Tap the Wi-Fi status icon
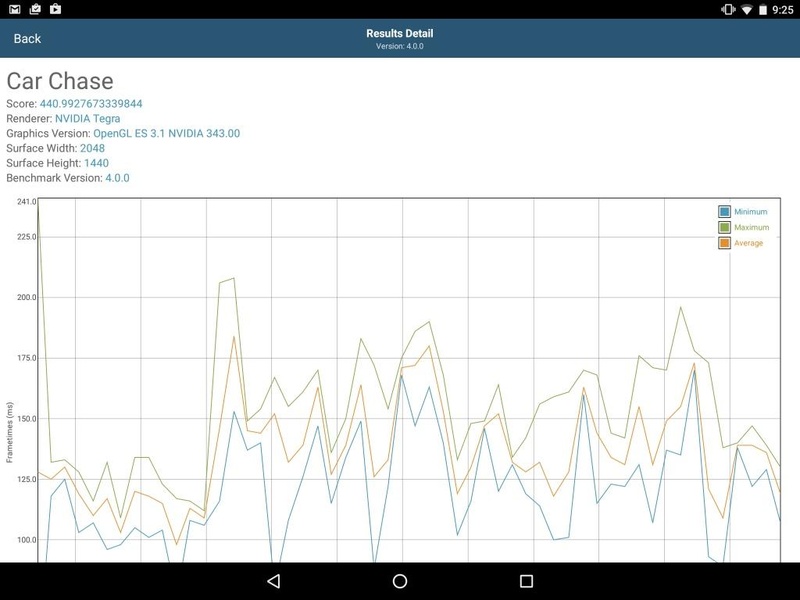Image resolution: width=800 pixels, height=600 pixels. (x=746, y=10)
